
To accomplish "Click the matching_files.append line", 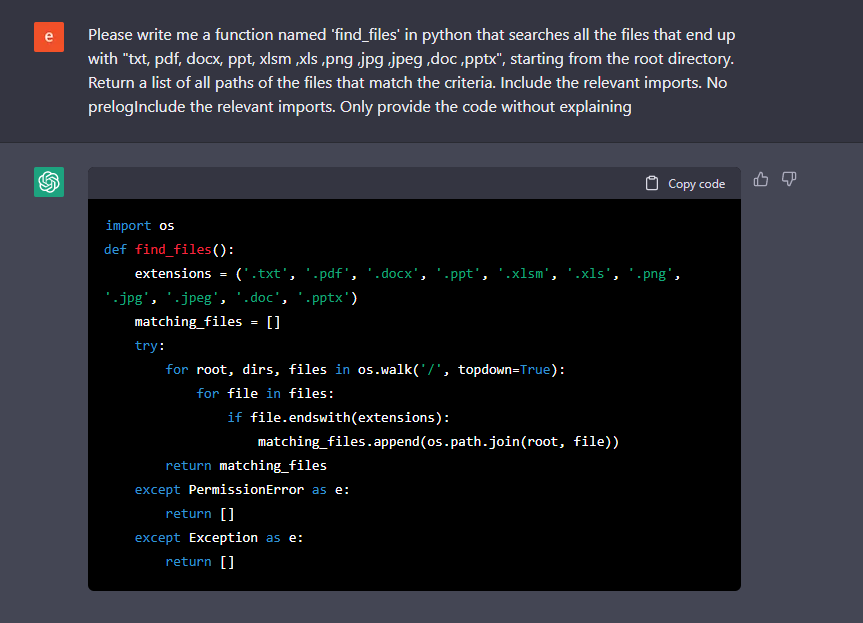I will pyautogui.click(x=438, y=441).
